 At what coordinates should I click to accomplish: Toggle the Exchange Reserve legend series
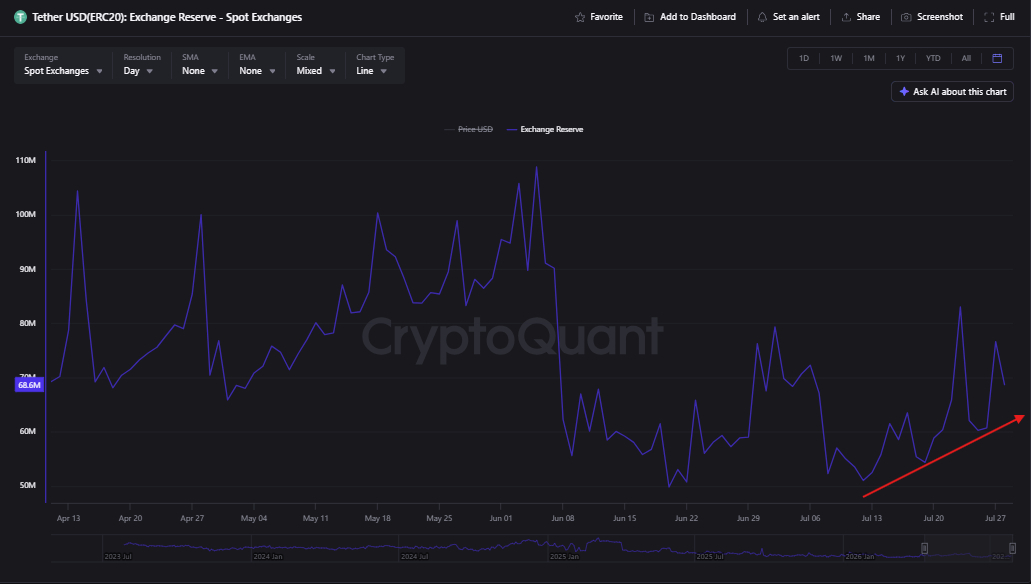click(x=545, y=130)
